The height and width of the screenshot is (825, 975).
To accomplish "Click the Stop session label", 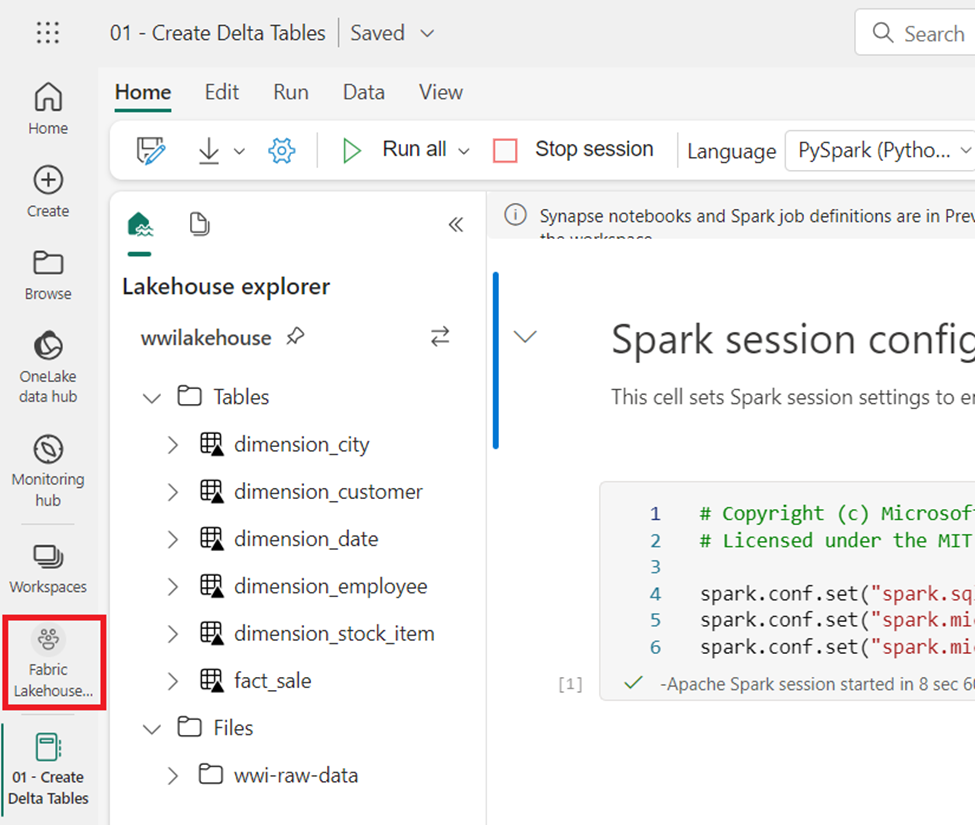I will (594, 149).
